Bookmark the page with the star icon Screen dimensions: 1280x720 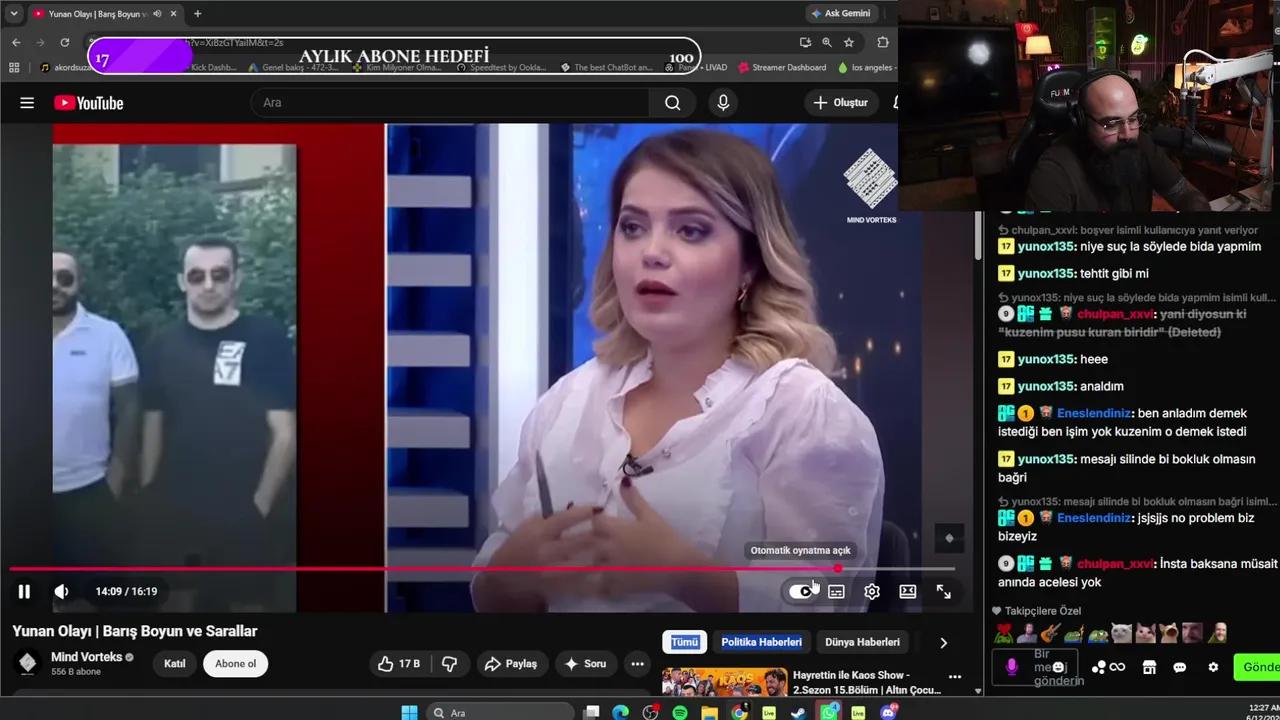click(849, 42)
